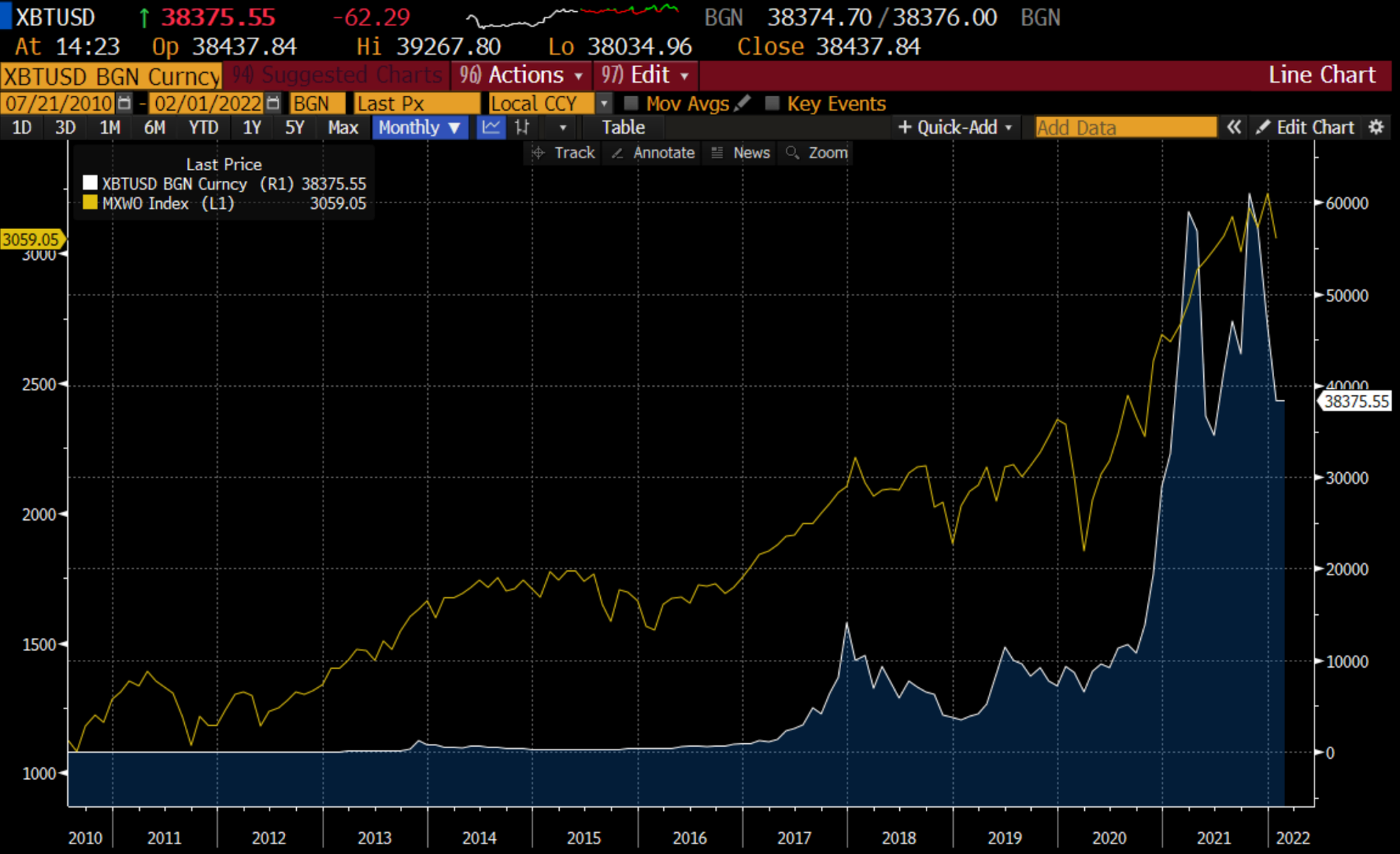
Task: Expand the Monthly periodicity dropdown
Action: [x=420, y=128]
